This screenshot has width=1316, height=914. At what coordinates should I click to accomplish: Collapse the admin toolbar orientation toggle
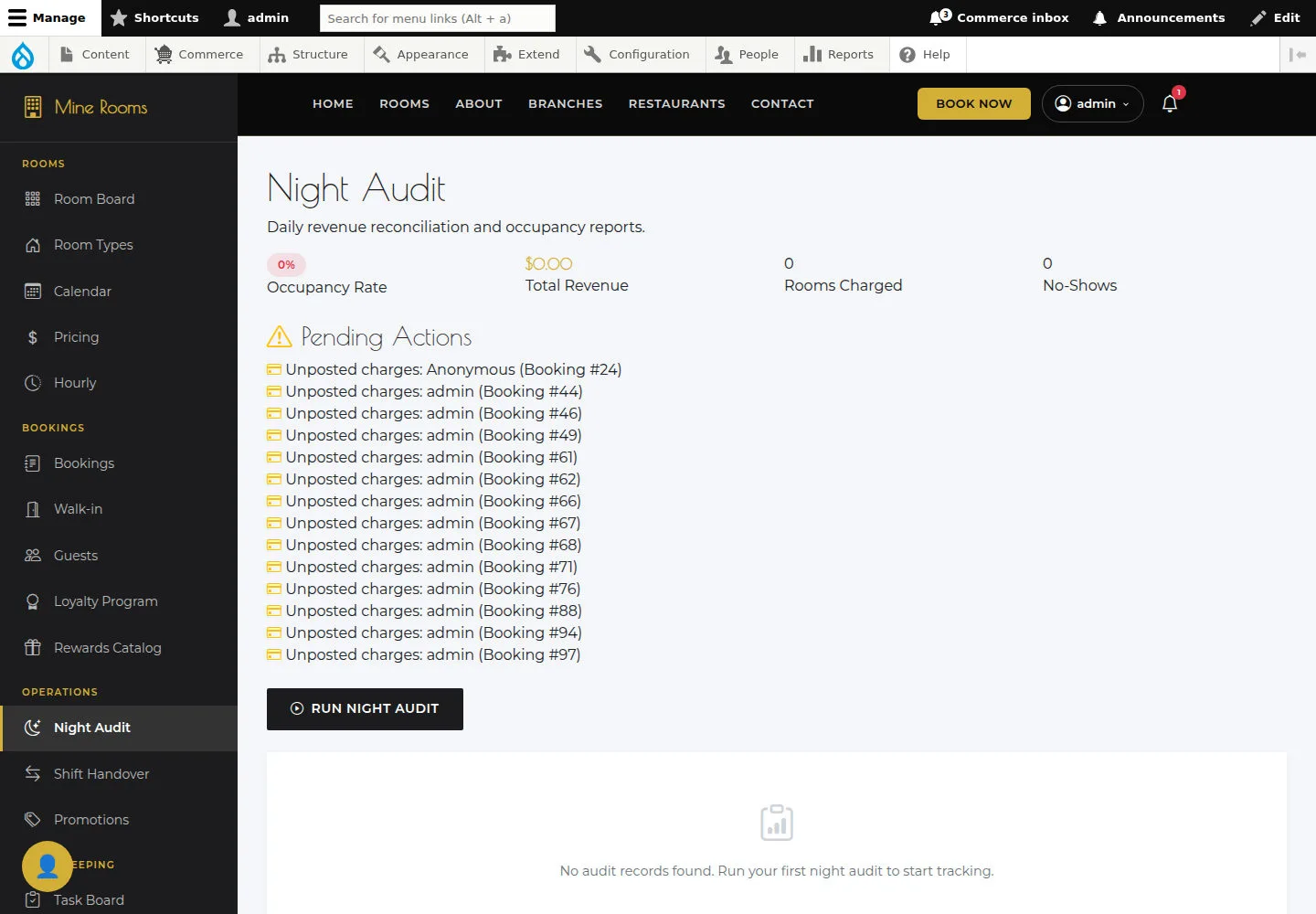click(x=1298, y=55)
